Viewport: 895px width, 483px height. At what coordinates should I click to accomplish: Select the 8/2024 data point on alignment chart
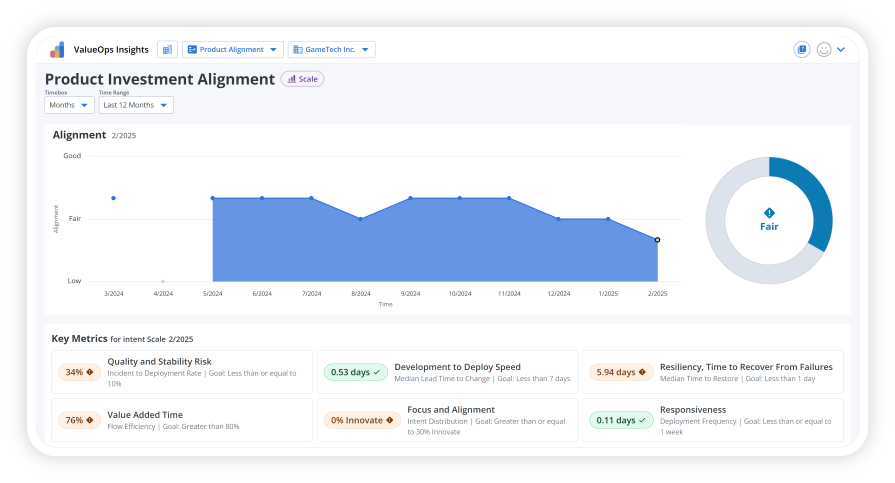pos(361,219)
